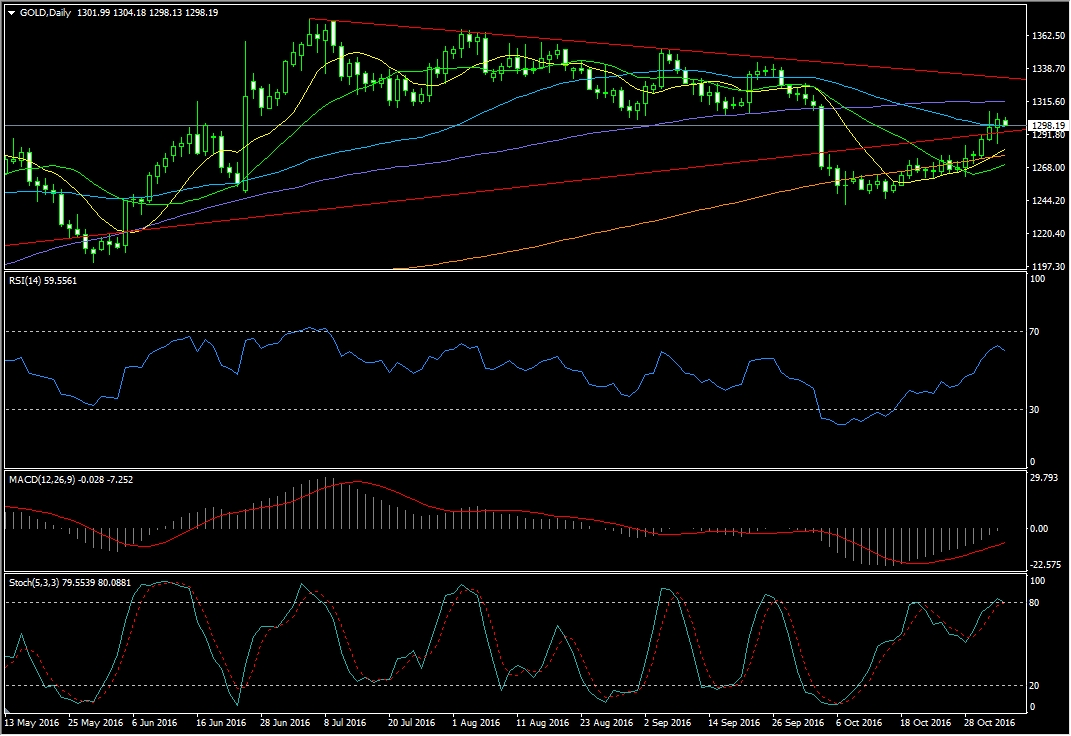Screen dimensions: 1071x736
Task: Click price level 1338.70 on the scale
Action: 1048,68
